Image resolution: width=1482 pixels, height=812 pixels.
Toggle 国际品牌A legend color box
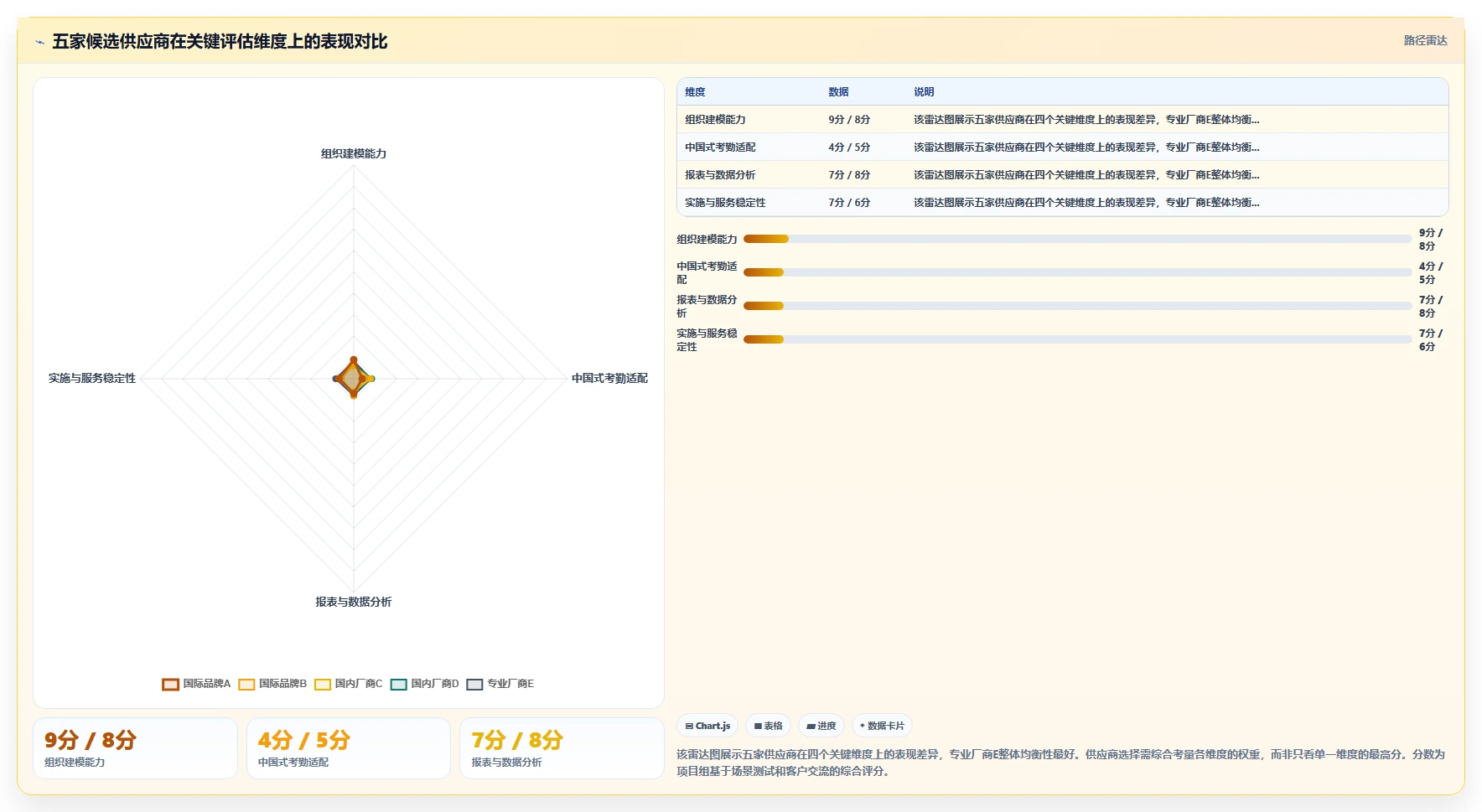(170, 684)
